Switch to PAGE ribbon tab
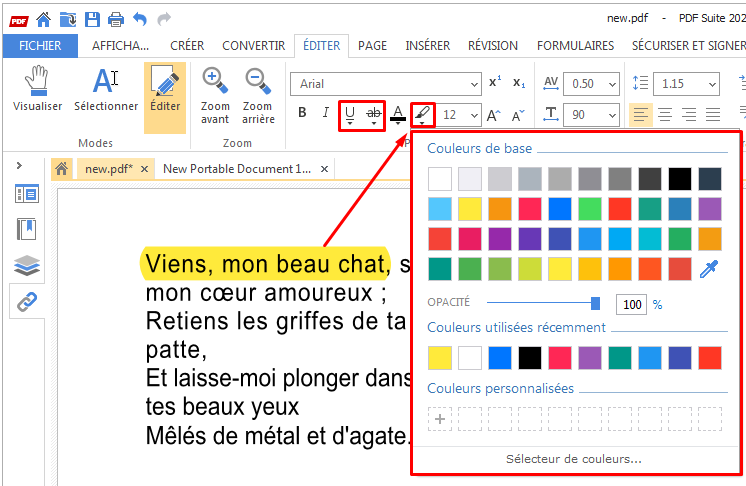The image size is (746, 486). coord(372,46)
